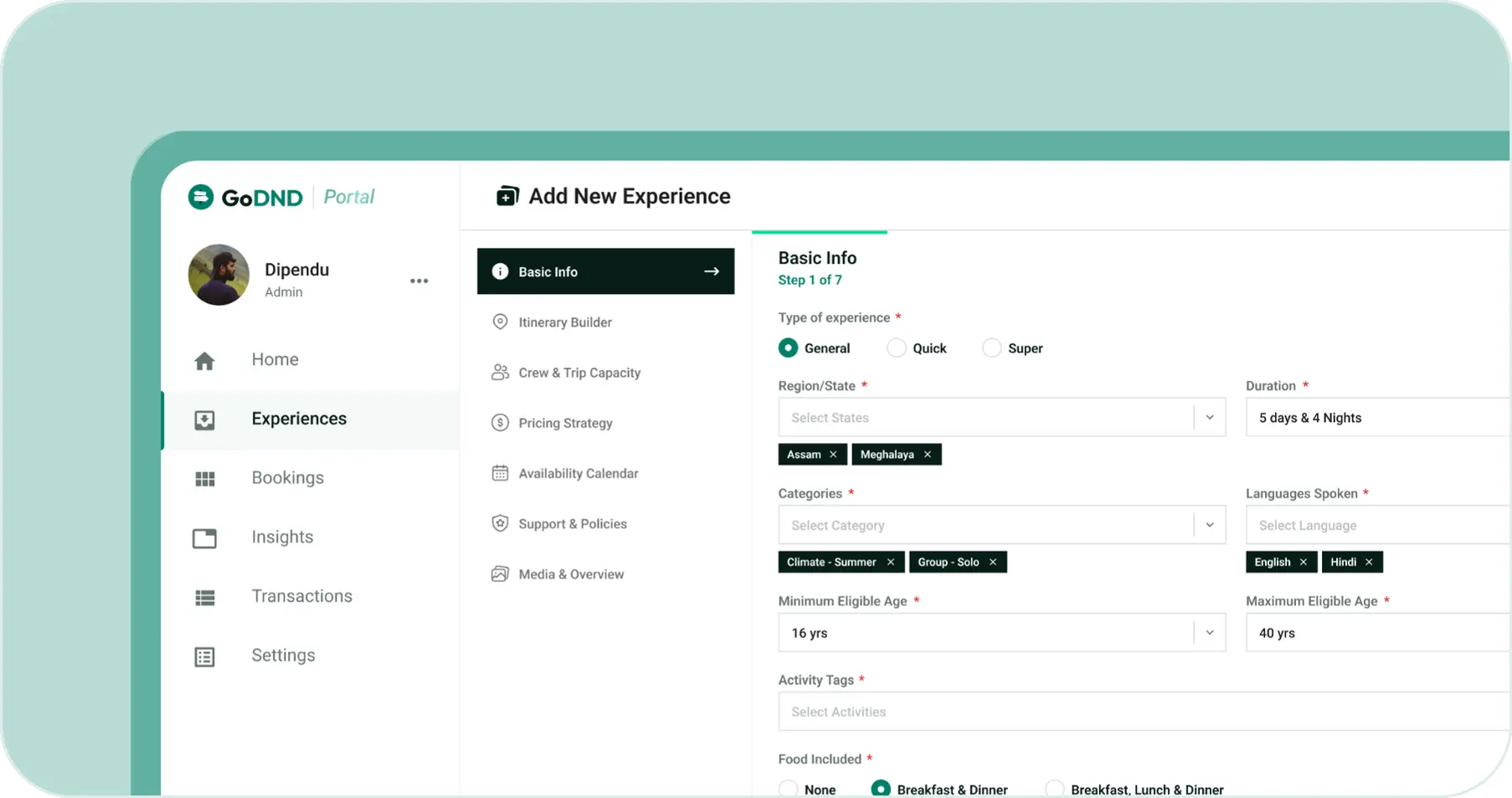Expand the Select Category dropdown
Screen dimensions: 1512x798
point(1209,526)
